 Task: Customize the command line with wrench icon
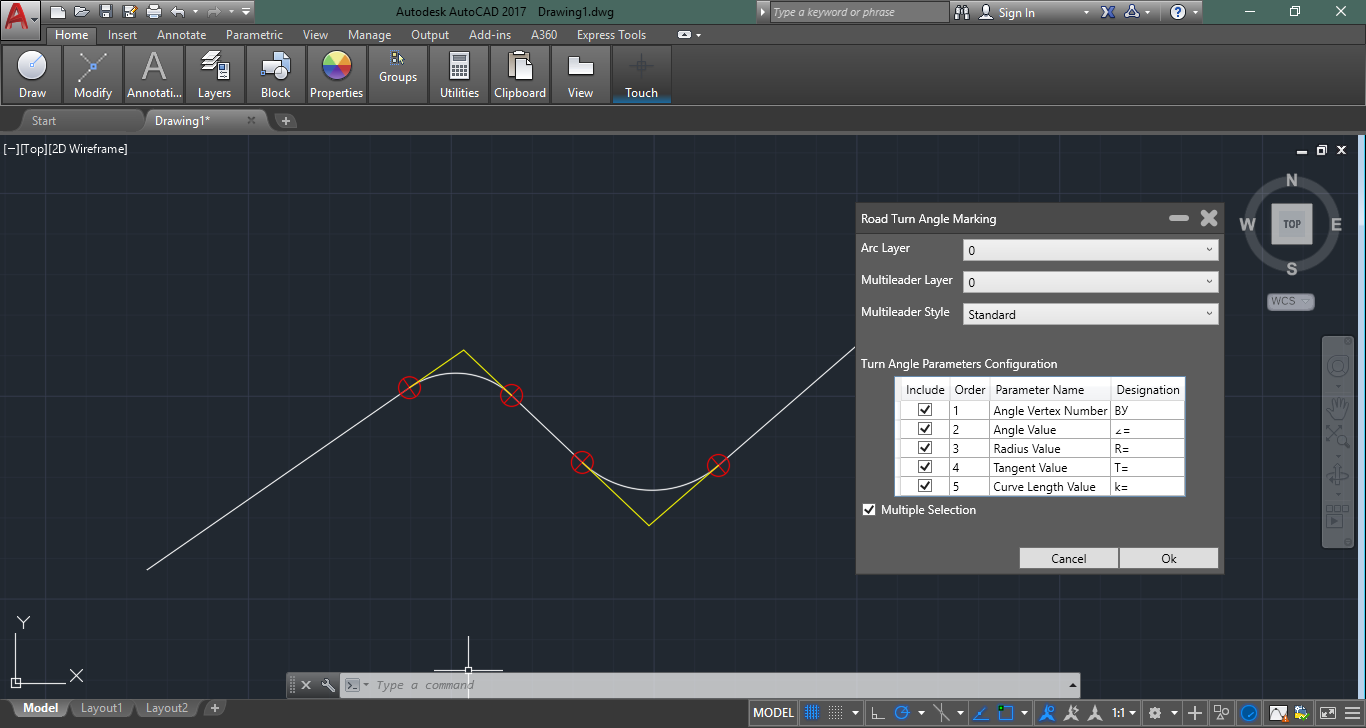(327, 685)
